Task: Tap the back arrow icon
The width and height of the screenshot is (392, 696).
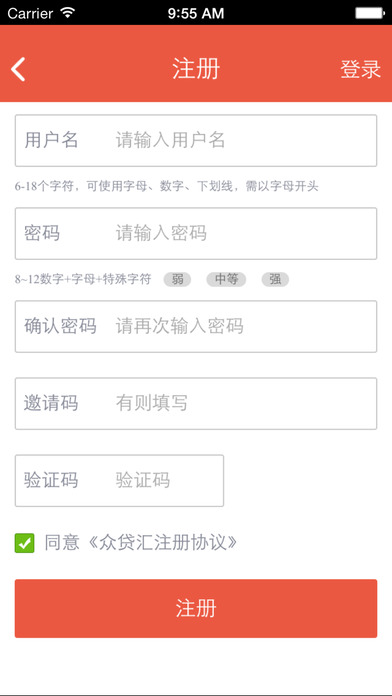Action: coord(18,69)
